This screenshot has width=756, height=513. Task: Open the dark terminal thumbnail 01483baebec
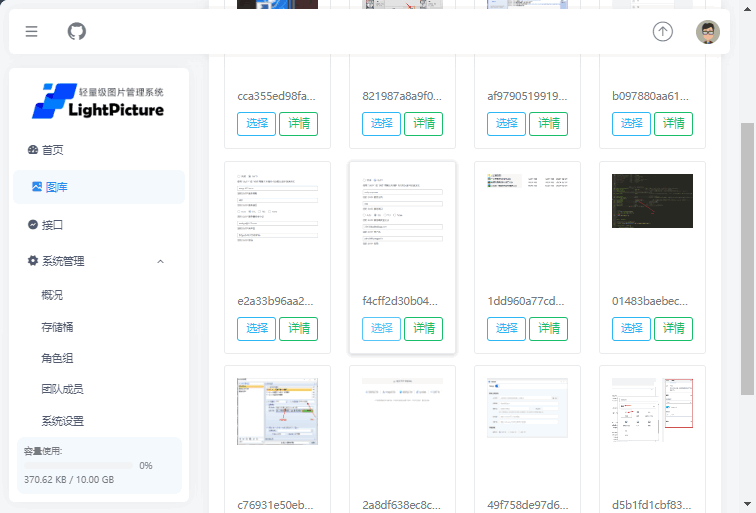[x=652, y=201]
